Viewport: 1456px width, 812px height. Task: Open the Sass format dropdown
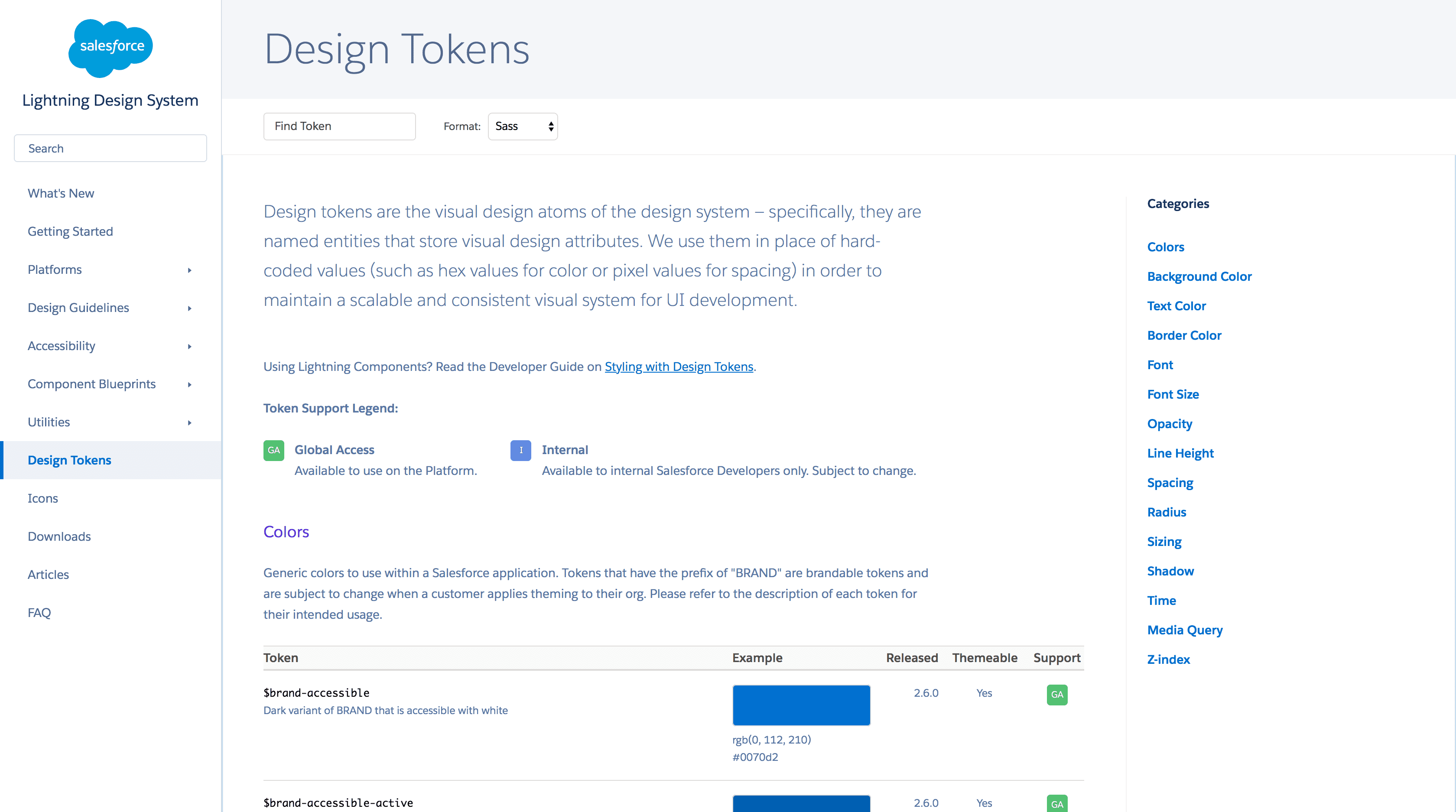click(x=522, y=126)
